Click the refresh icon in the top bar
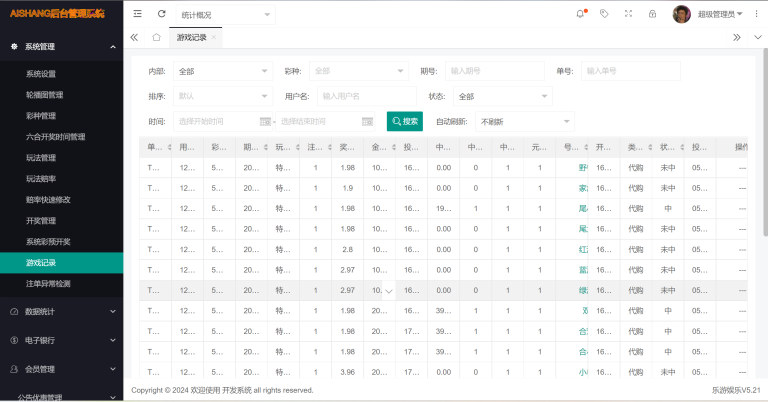Screen dimensions: 768x402 click(162, 14)
